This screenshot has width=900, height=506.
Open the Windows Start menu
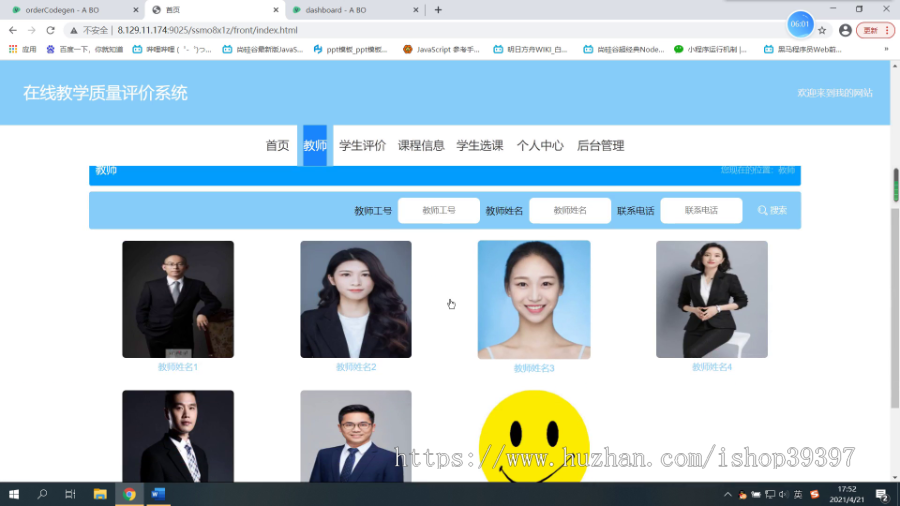coord(14,494)
